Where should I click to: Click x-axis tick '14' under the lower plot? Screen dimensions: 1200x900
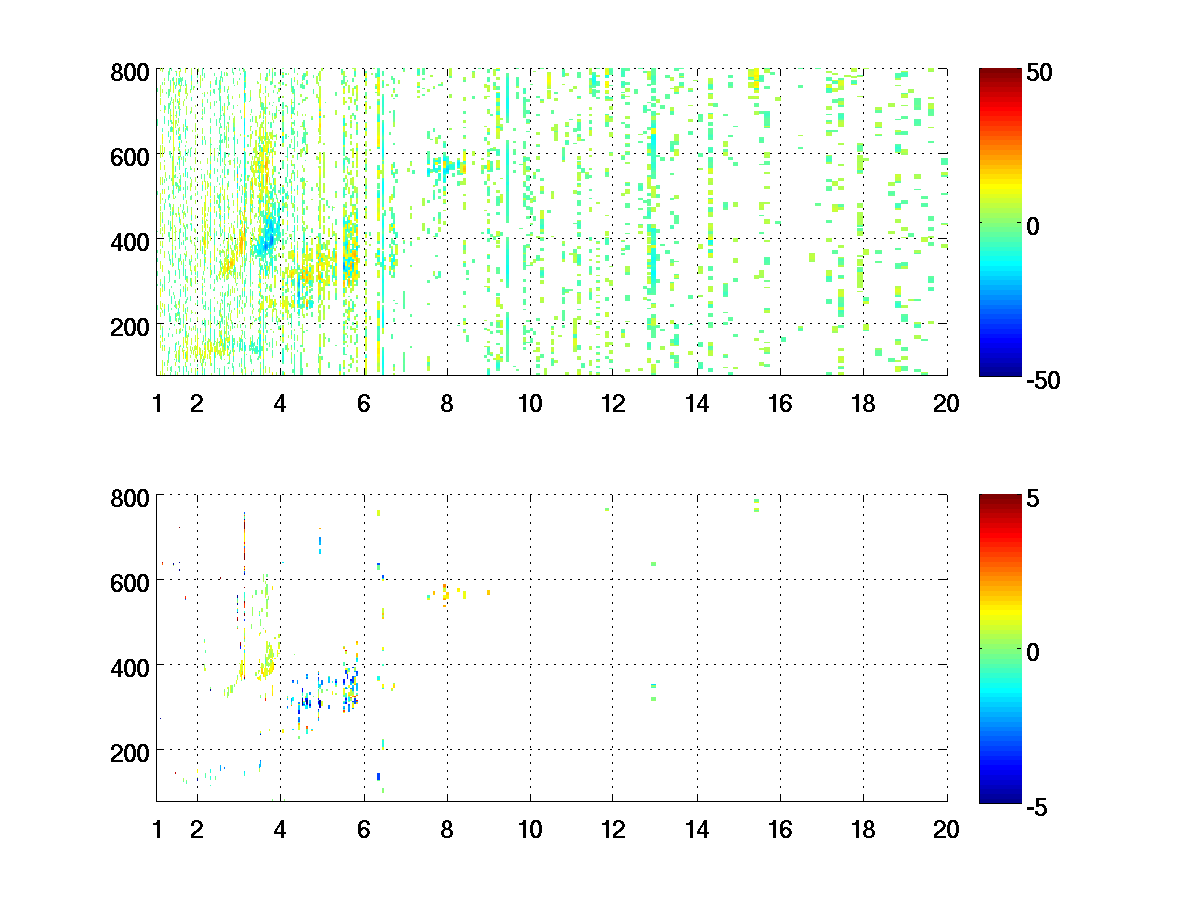click(697, 829)
